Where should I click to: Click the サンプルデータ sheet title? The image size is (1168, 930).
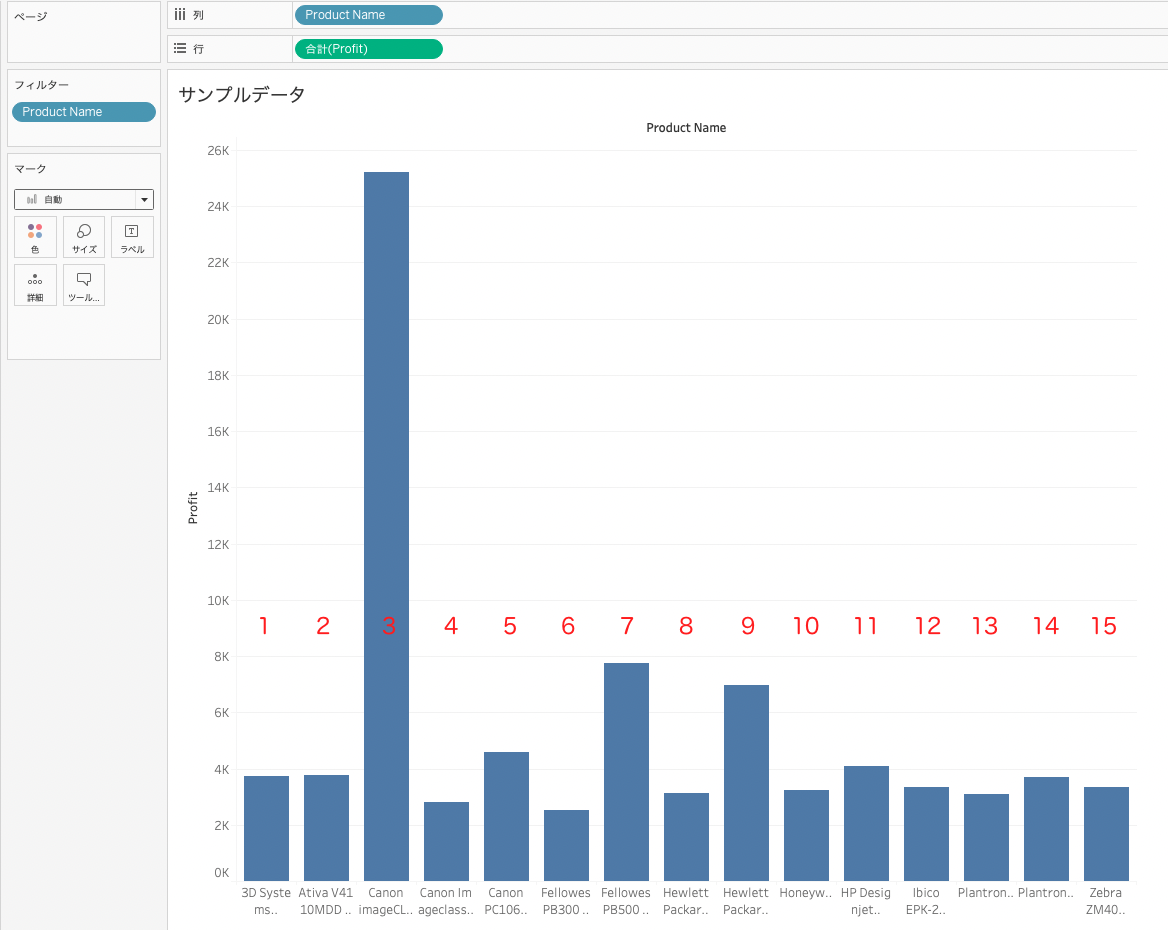click(x=242, y=95)
